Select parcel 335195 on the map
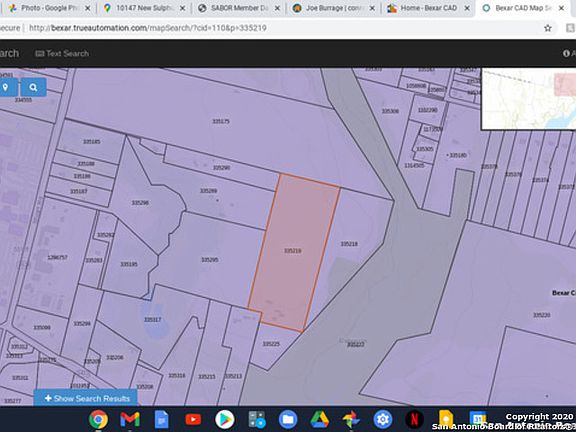This screenshot has height=432, width=576. point(129,264)
